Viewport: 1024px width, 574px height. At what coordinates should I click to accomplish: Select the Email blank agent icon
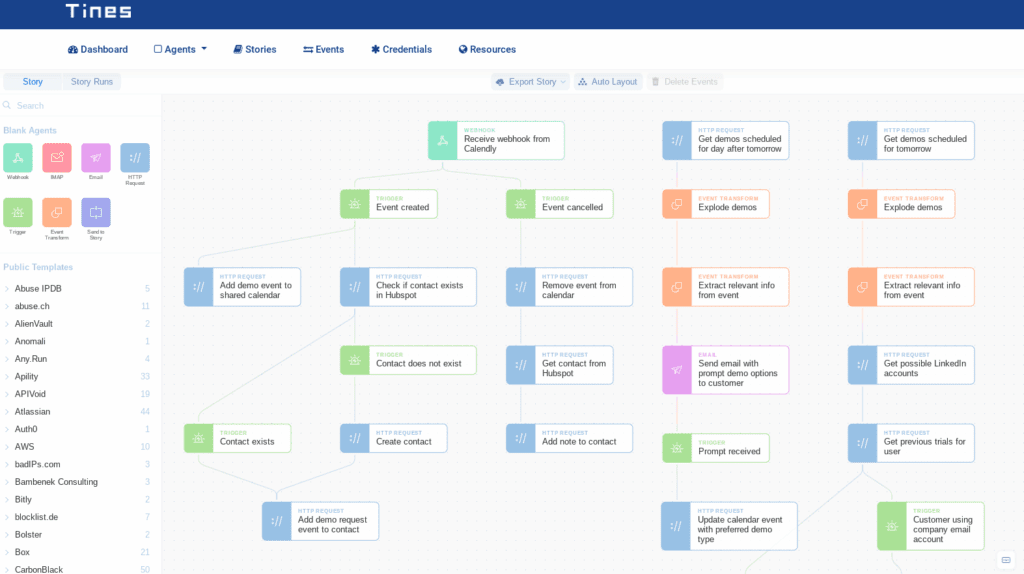coord(96,158)
